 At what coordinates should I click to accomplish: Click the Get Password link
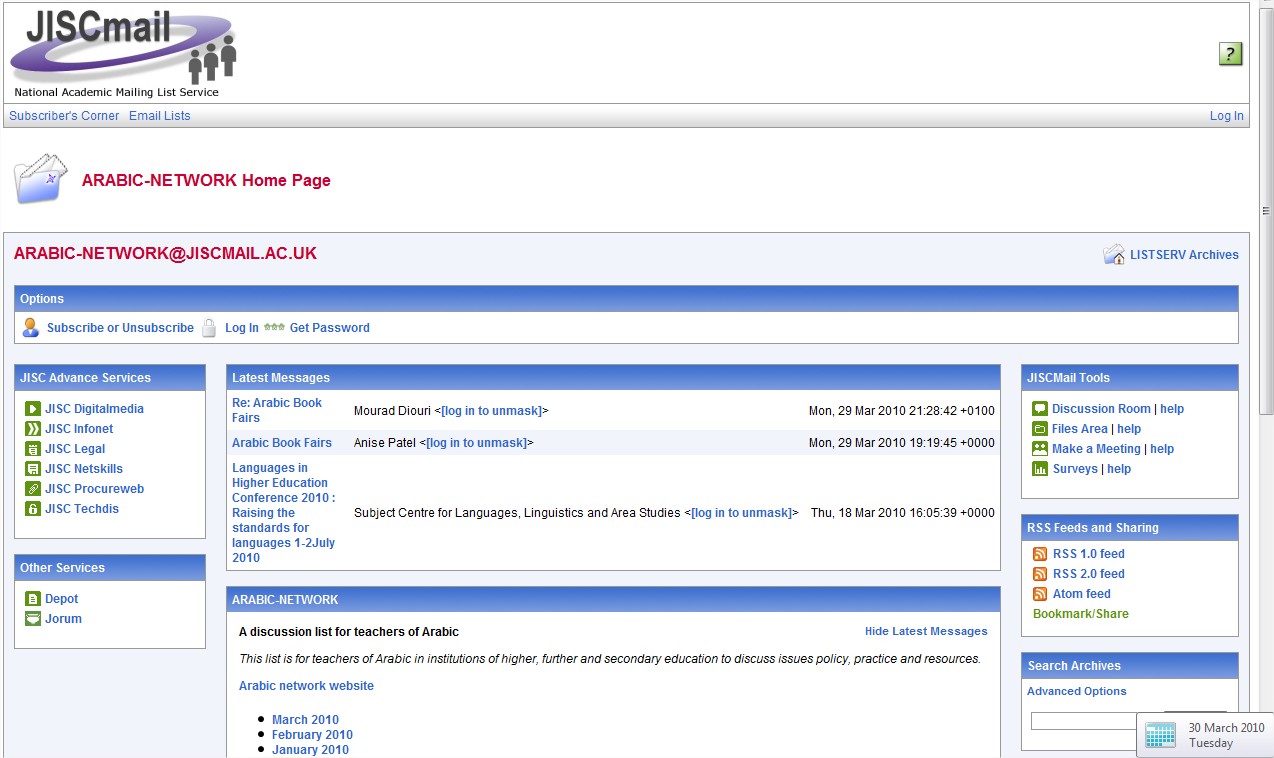(x=329, y=328)
